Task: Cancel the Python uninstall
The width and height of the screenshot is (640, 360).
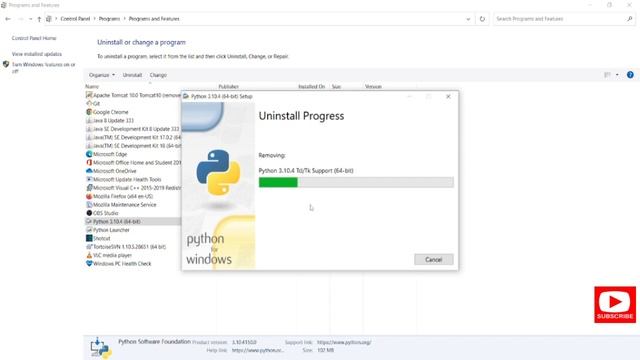Action: (x=433, y=260)
